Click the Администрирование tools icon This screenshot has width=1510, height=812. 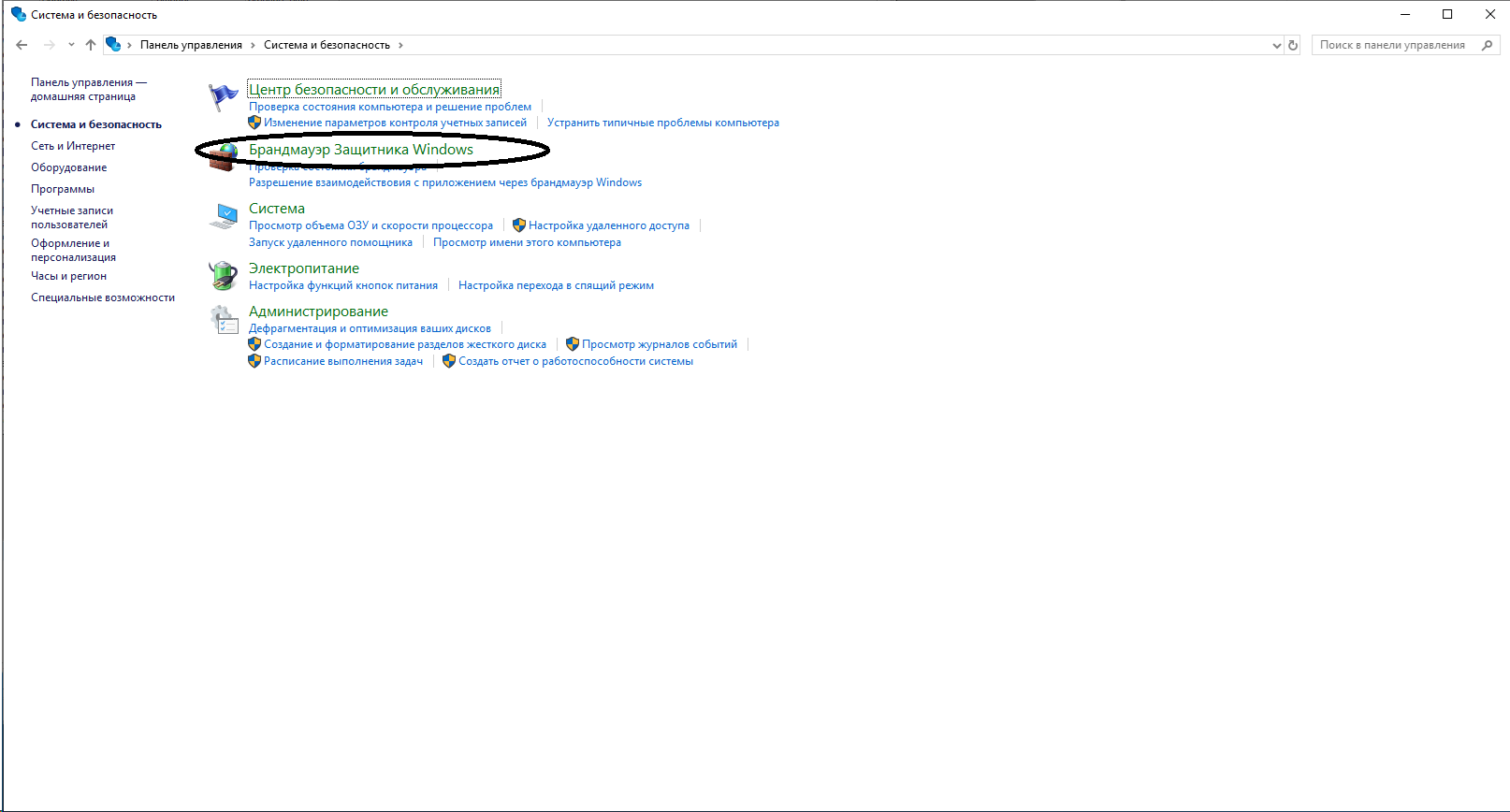tap(224, 319)
